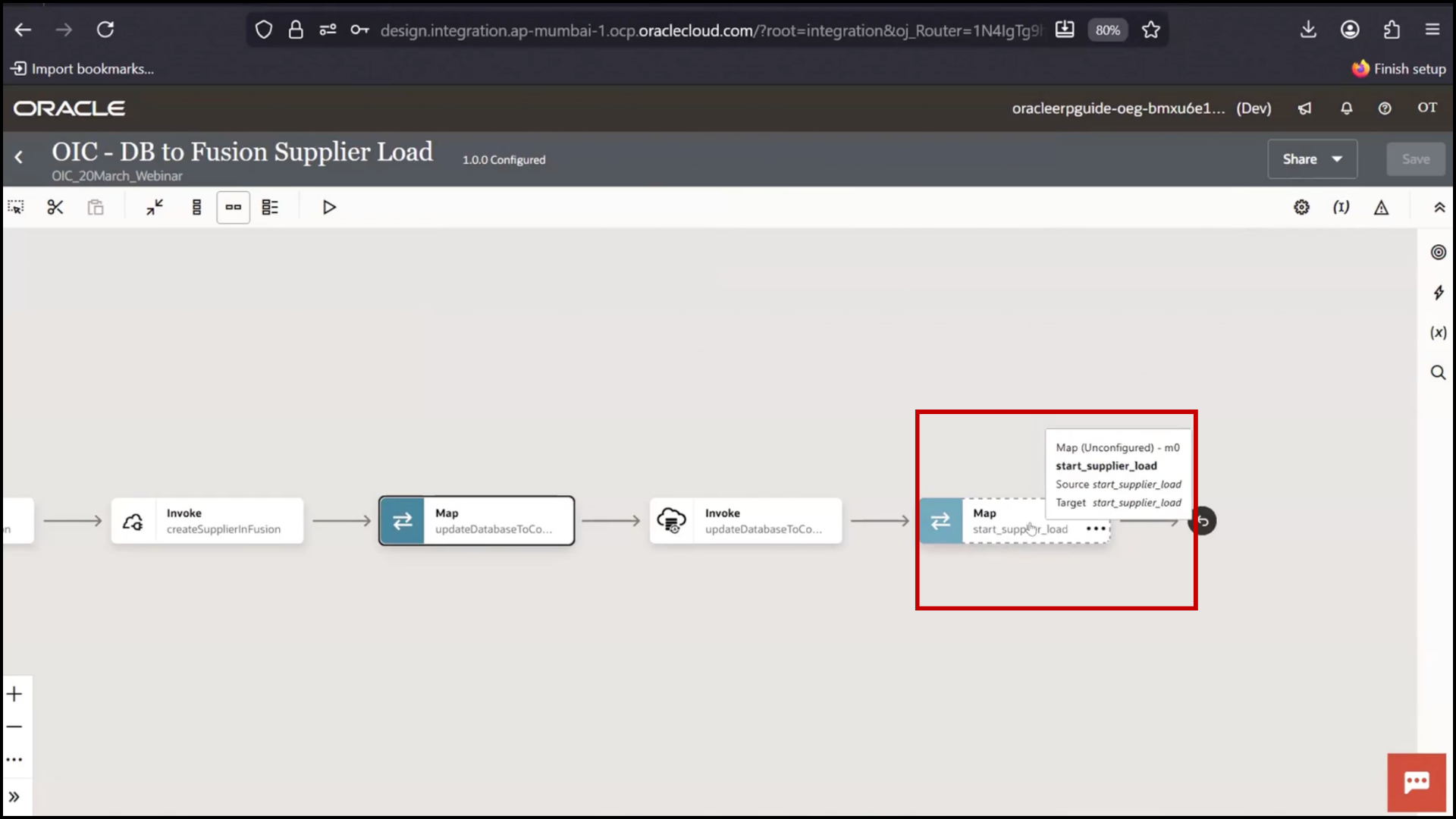Click the browser URL address field
The height and width of the screenshot is (819, 1456).
[x=711, y=30]
